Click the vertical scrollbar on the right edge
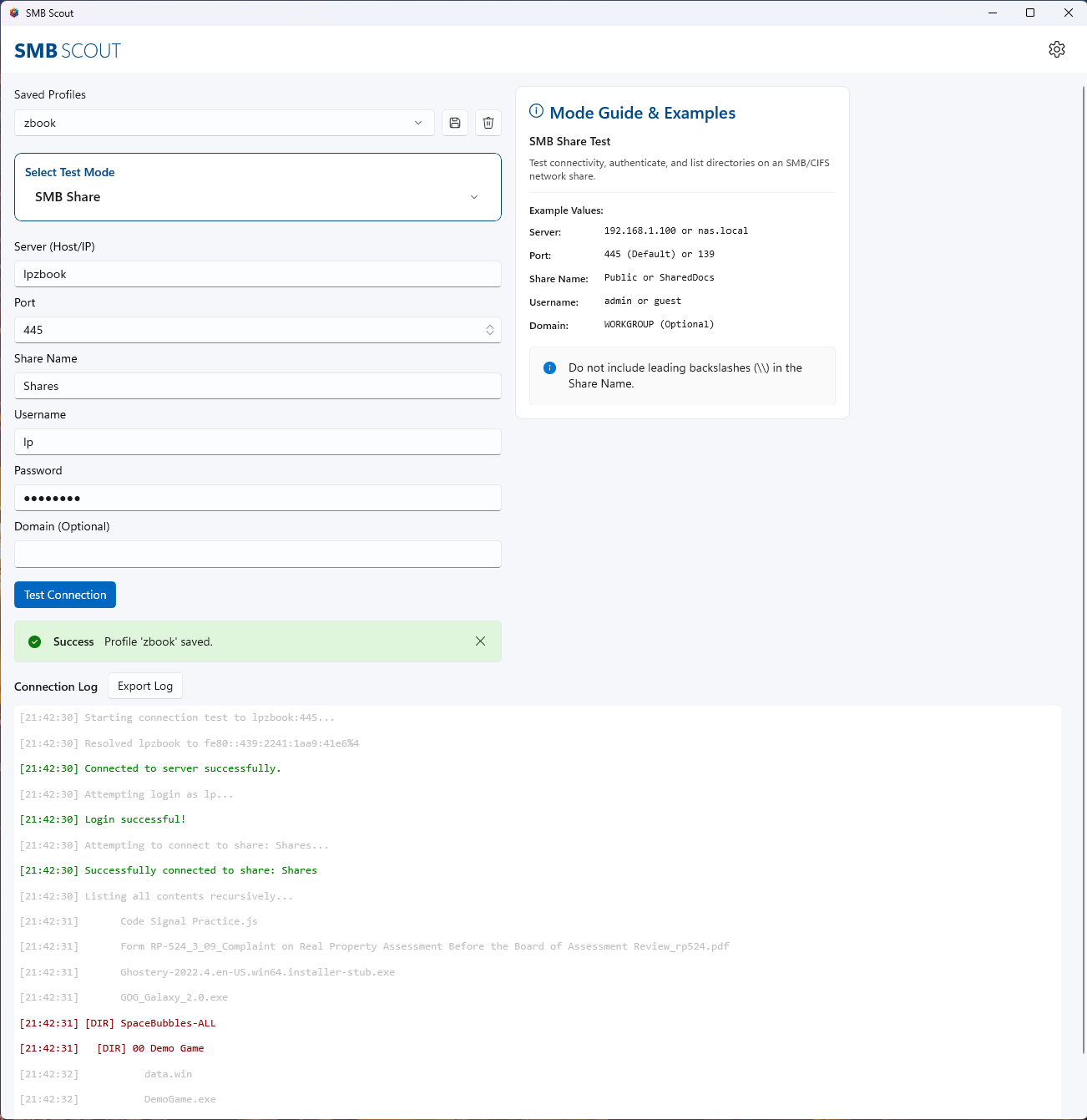 1083,568
